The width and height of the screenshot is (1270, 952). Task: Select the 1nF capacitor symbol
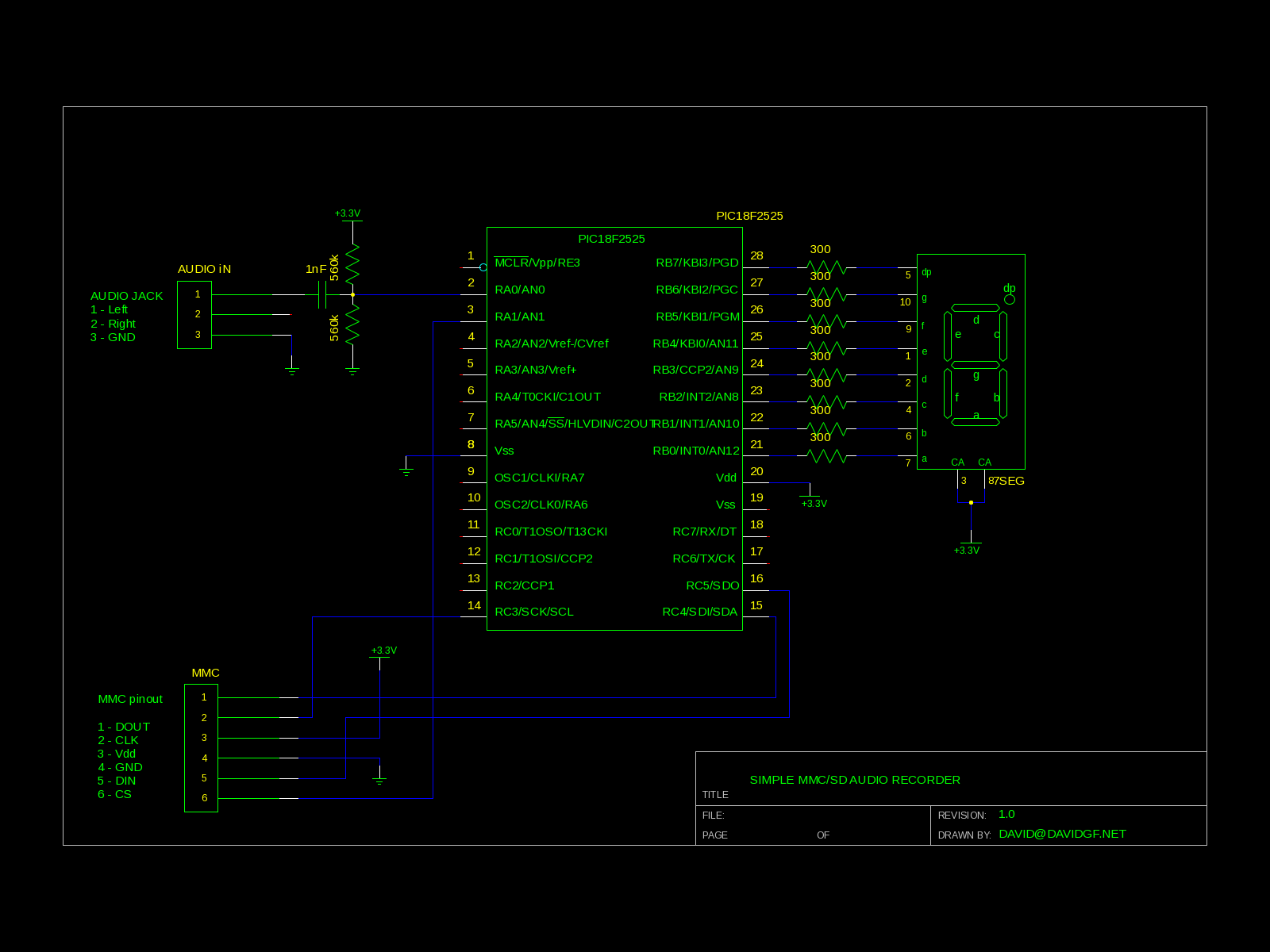(322, 294)
